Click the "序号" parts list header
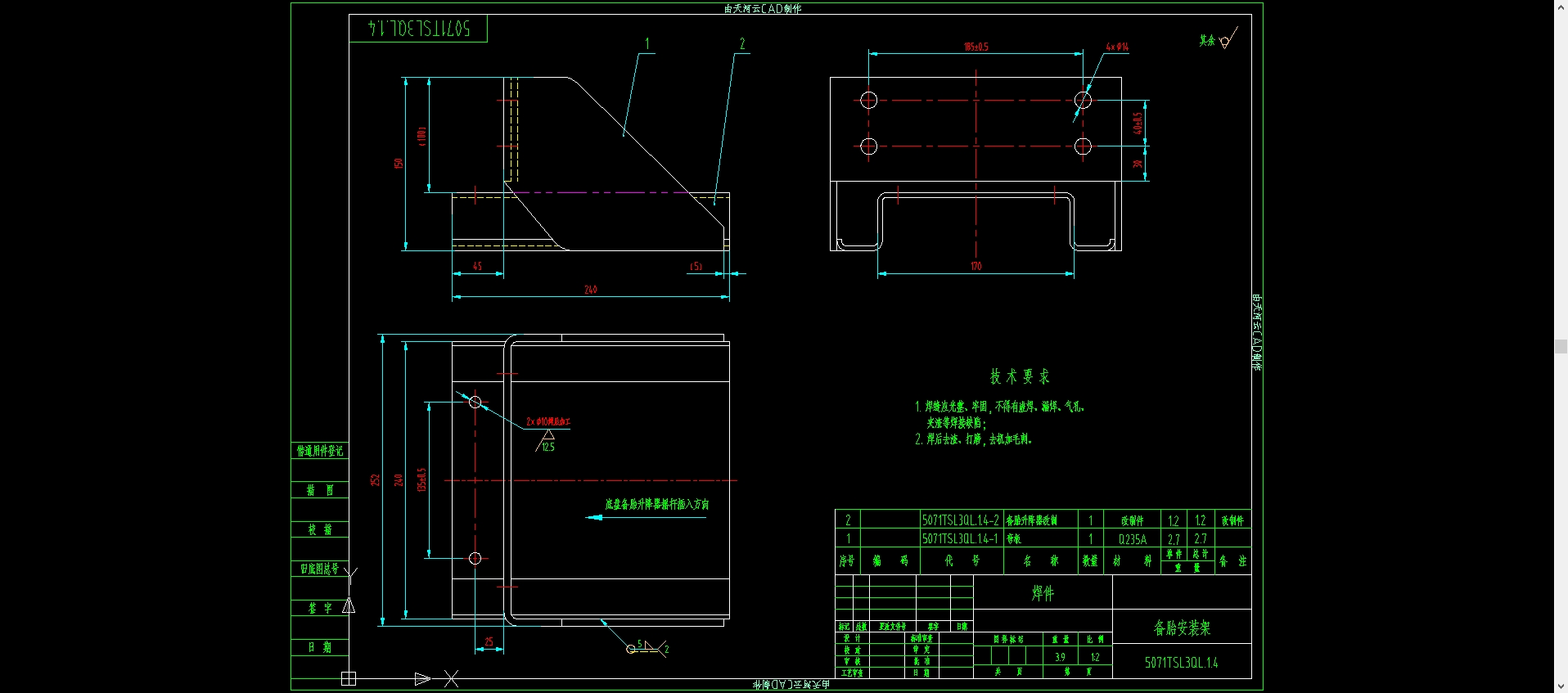 (x=847, y=561)
